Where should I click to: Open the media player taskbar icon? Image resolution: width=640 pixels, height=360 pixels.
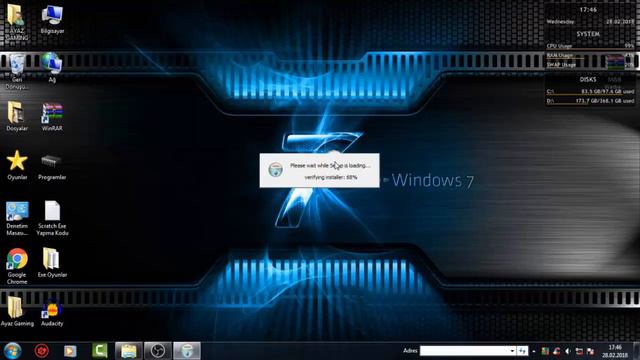[70, 351]
